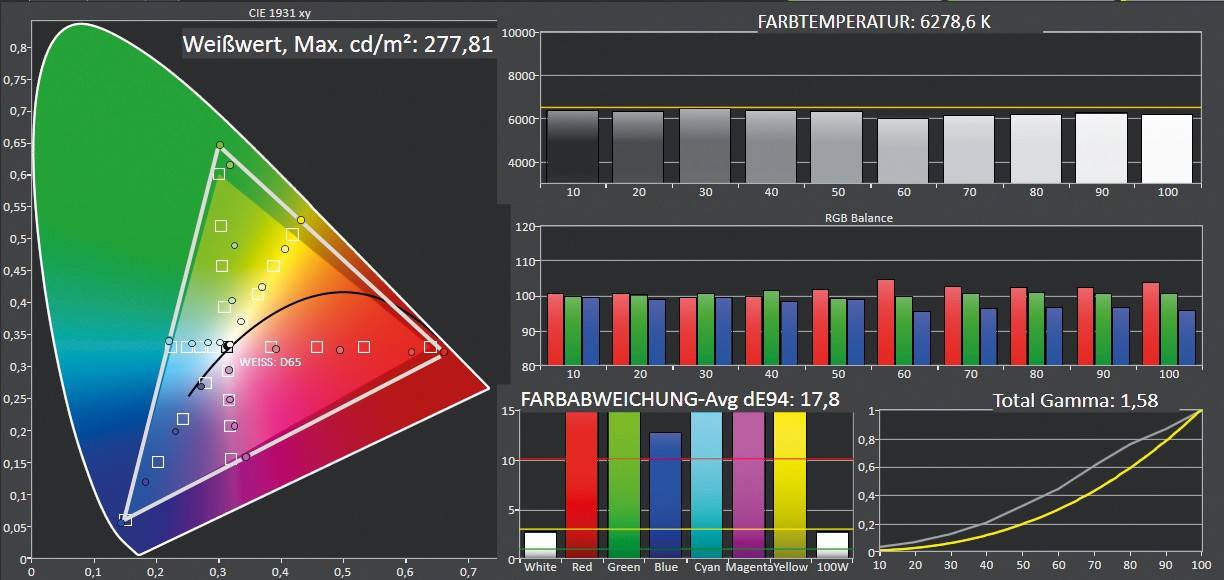1224x580 pixels.
Task: Select the color temperature bar at 60
Action: [x=903, y=151]
